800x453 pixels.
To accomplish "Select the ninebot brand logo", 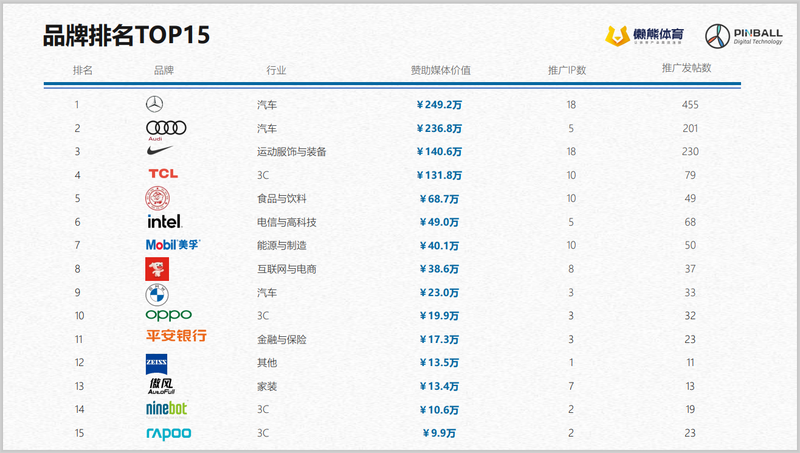I will tap(166, 408).
